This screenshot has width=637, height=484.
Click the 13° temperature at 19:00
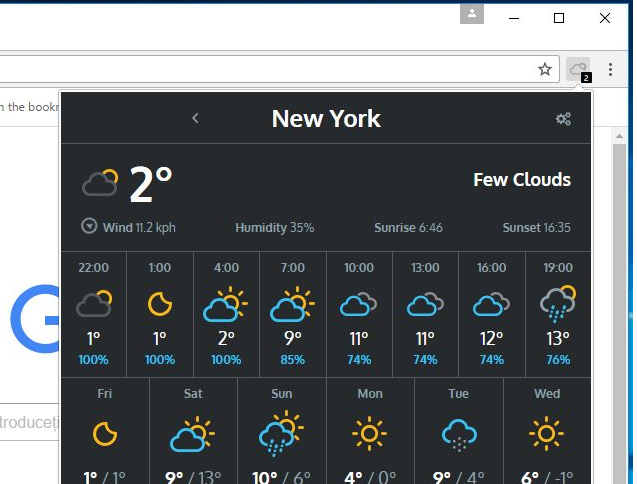[558, 339]
